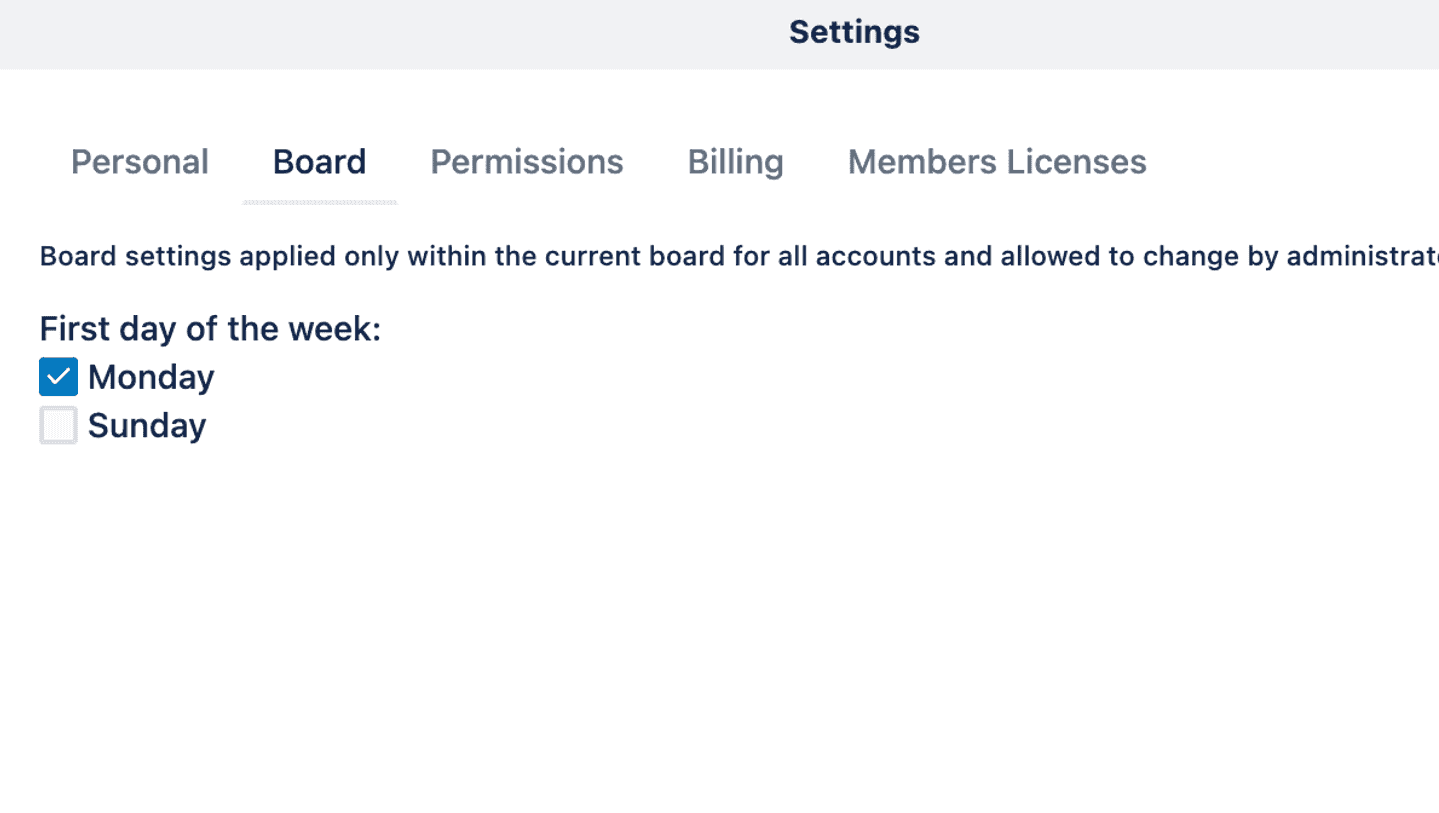Open the Members Licenses tab
This screenshot has height=813, width=1439.
click(996, 162)
